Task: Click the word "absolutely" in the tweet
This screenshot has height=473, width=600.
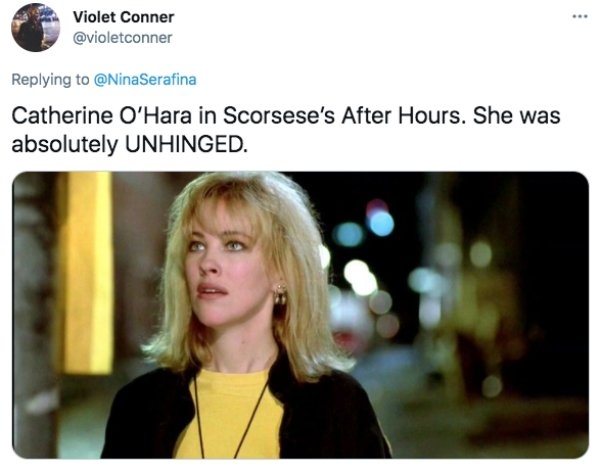Action: tap(63, 143)
